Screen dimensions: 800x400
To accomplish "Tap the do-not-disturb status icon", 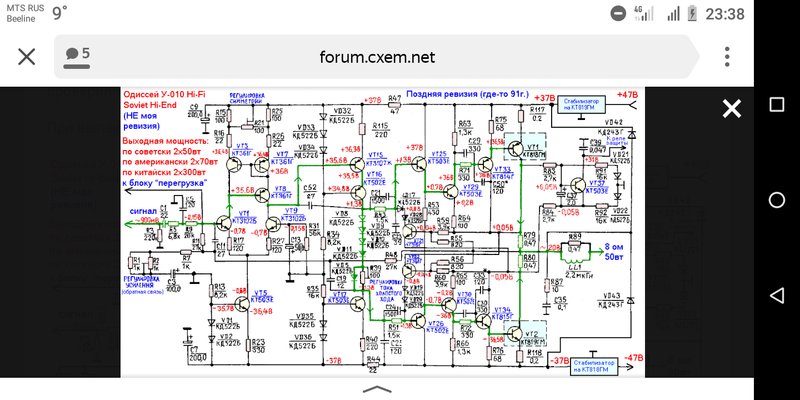I will 618,13.
